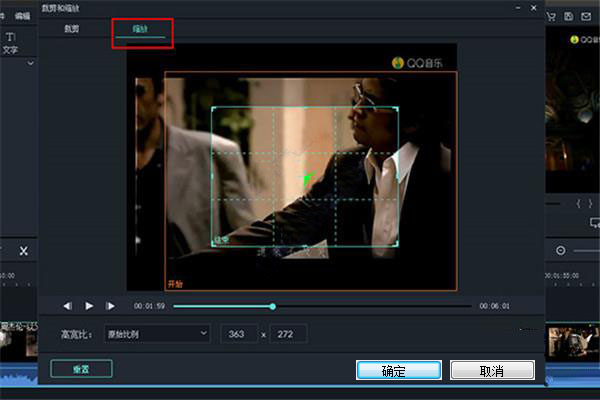
Task: Switch to the 裁剪 crop tab
Action: pos(72,29)
